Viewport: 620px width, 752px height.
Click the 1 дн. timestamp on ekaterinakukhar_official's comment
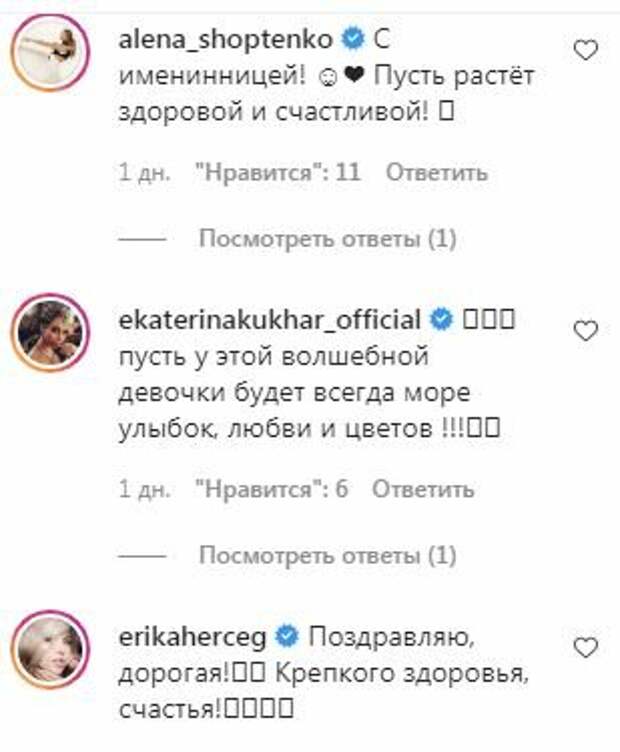pos(144,489)
